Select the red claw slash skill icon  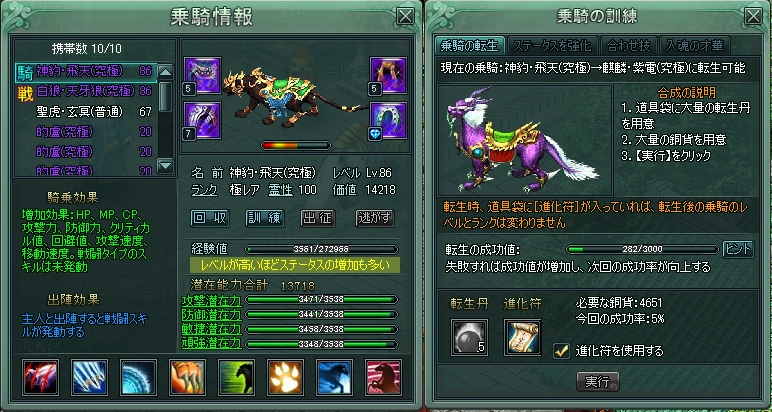(40, 377)
